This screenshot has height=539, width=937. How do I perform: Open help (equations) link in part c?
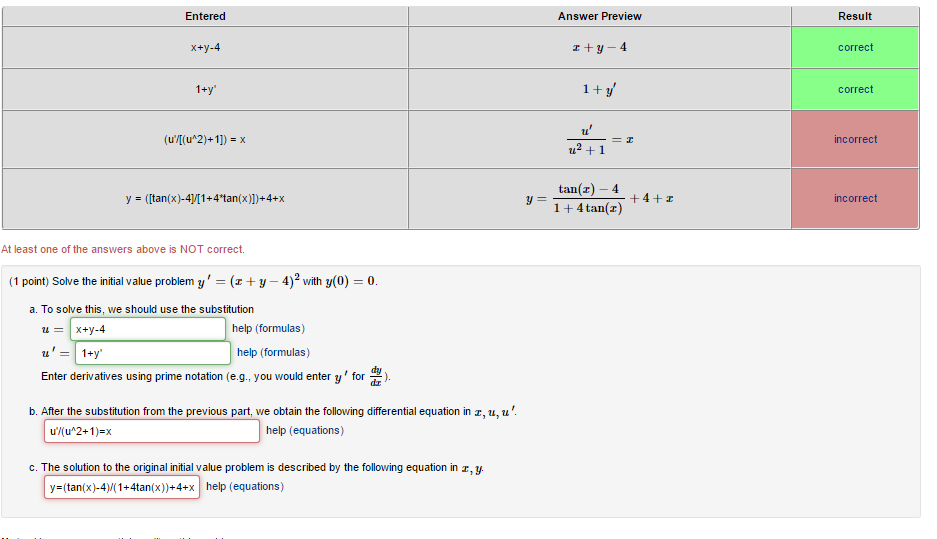click(x=245, y=486)
